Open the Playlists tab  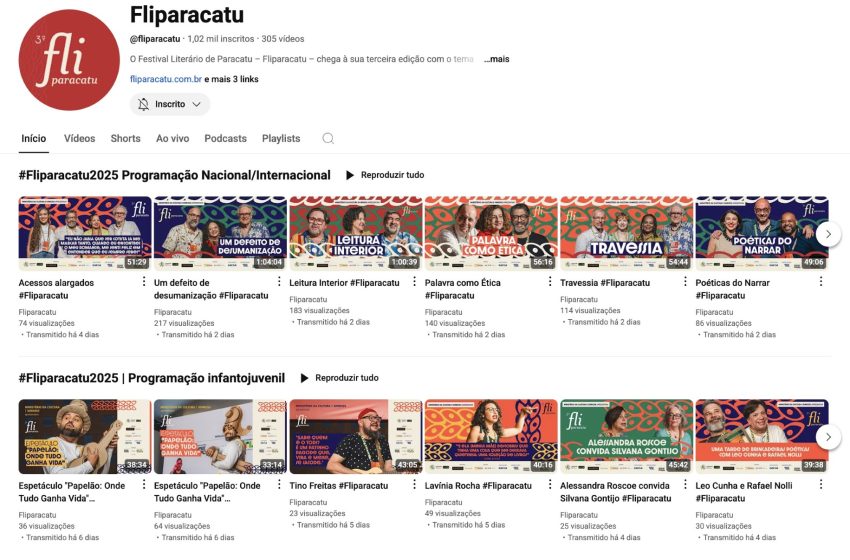pos(281,138)
